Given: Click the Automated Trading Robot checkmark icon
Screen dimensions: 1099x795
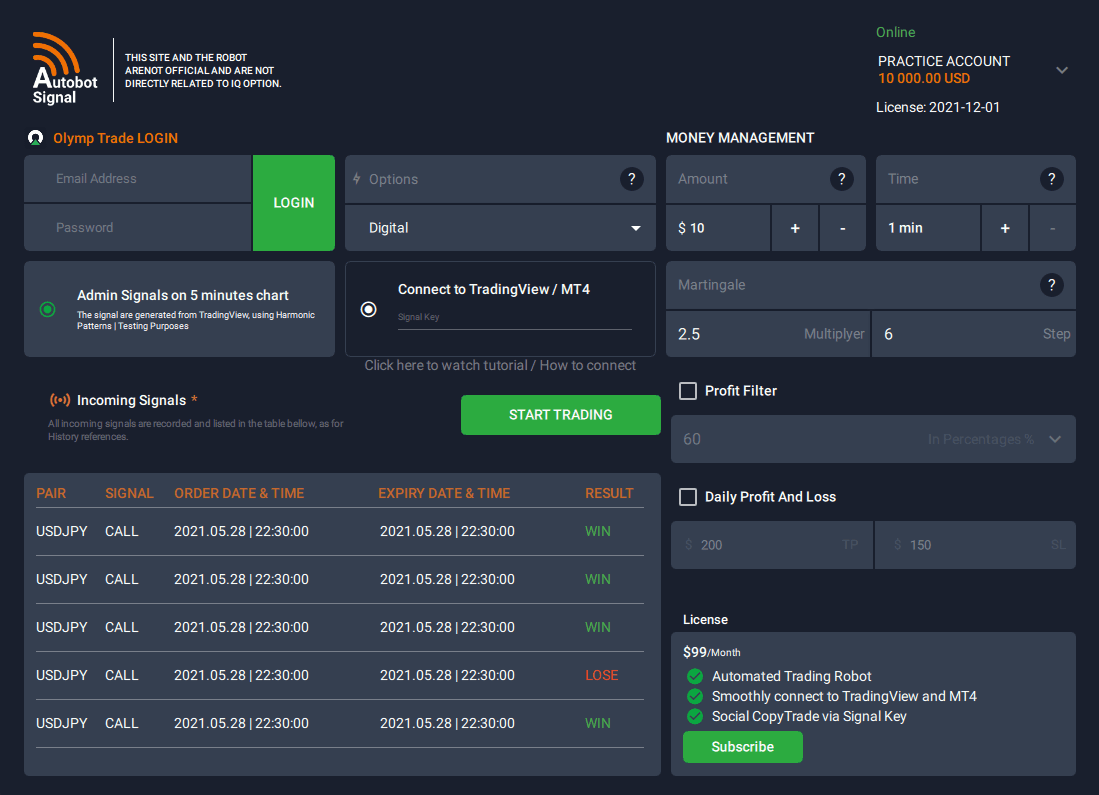Looking at the screenshot, I should point(695,677).
